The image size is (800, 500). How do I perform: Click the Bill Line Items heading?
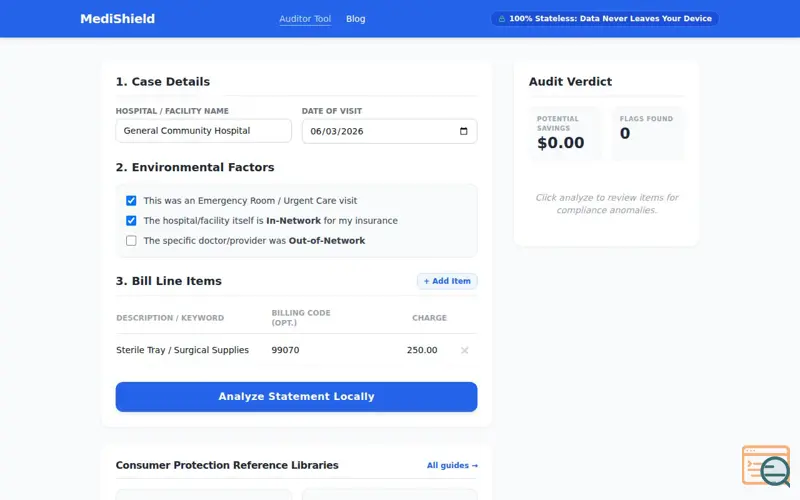[x=169, y=281]
